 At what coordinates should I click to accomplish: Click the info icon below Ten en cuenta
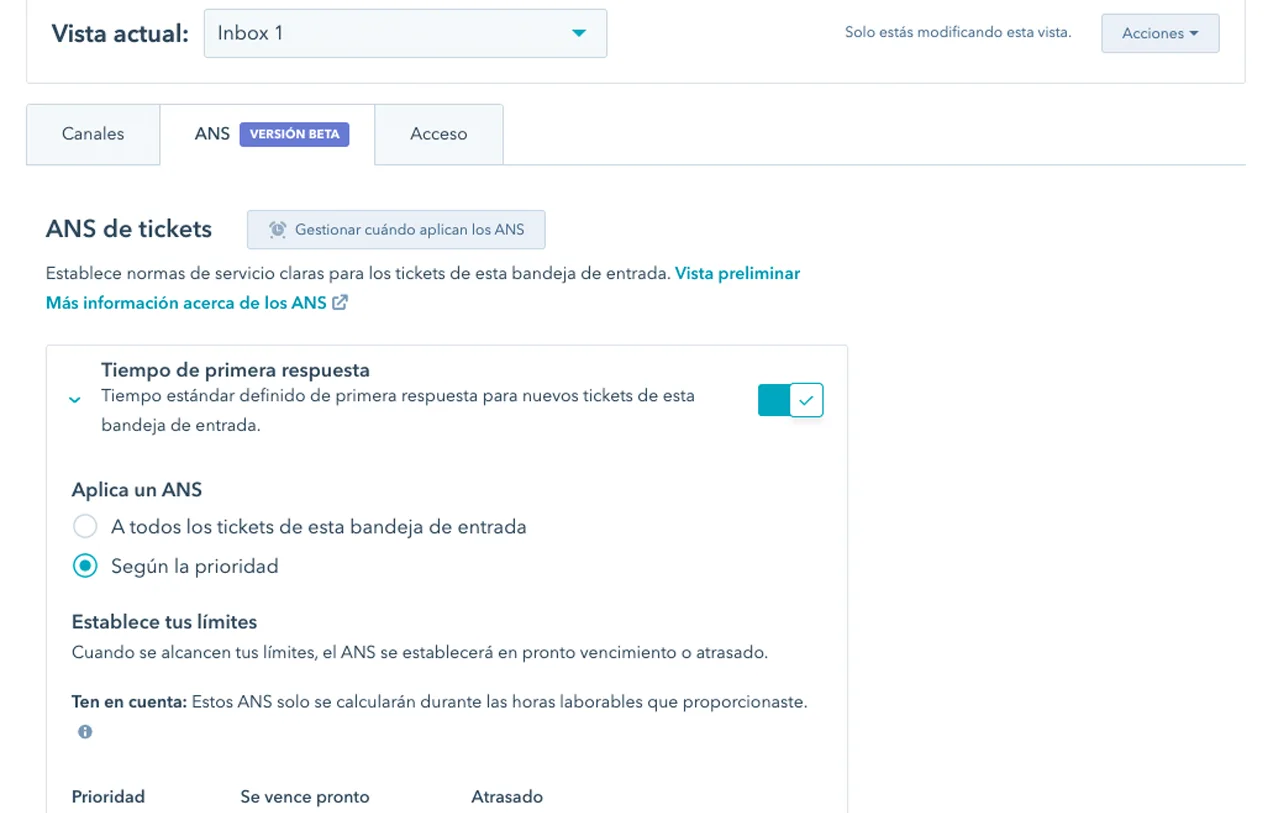point(85,732)
